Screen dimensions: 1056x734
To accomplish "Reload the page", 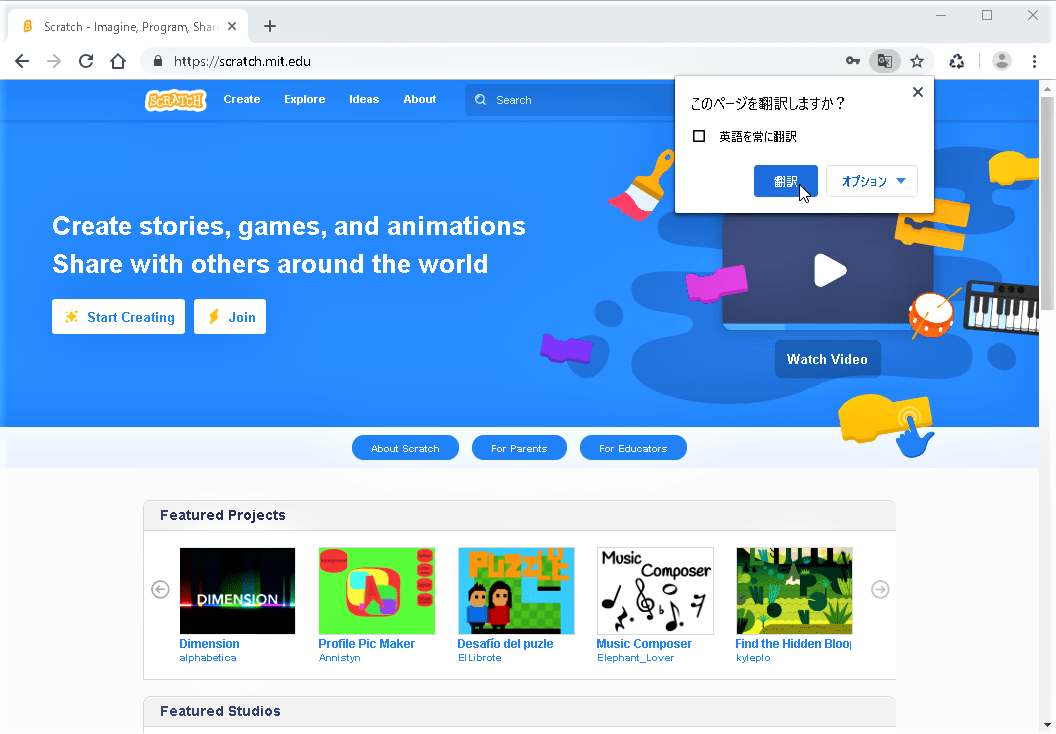I will [86, 61].
